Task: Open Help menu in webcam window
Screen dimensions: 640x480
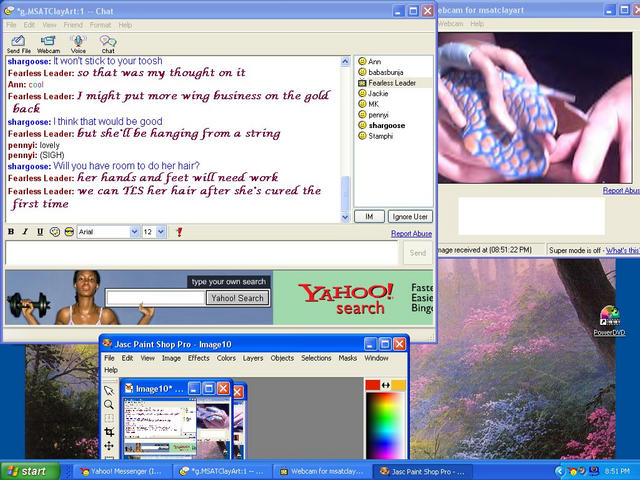Action: click(x=477, y=24)
